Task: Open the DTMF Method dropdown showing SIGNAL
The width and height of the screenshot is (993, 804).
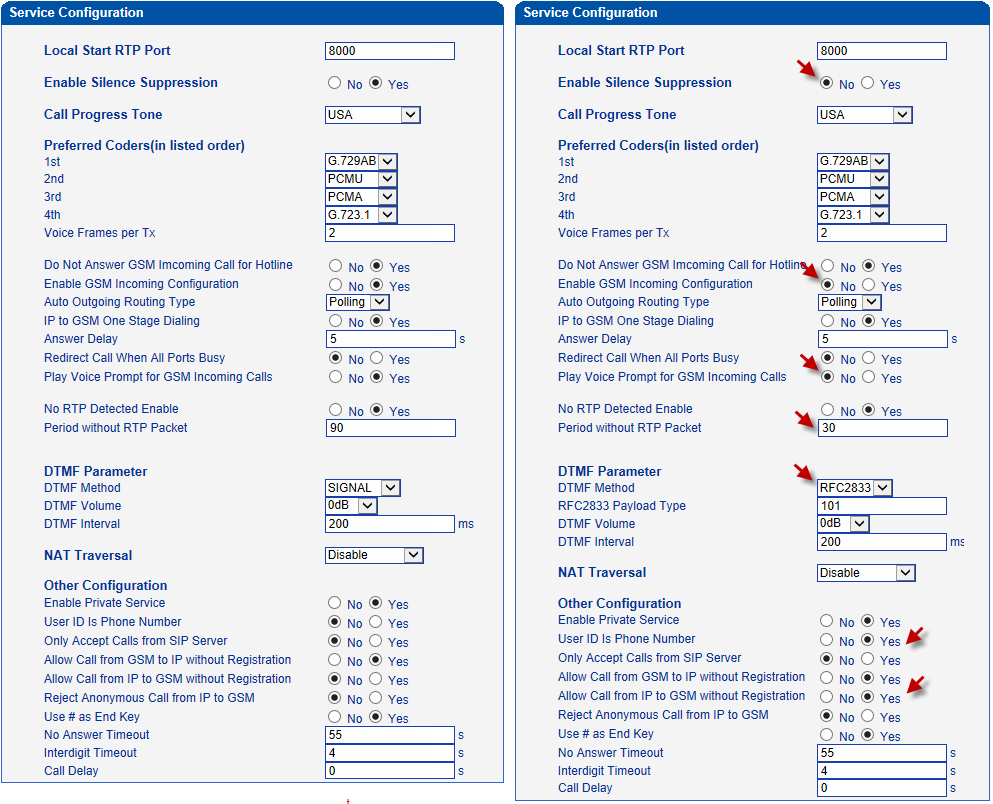Action: (362, 488)
